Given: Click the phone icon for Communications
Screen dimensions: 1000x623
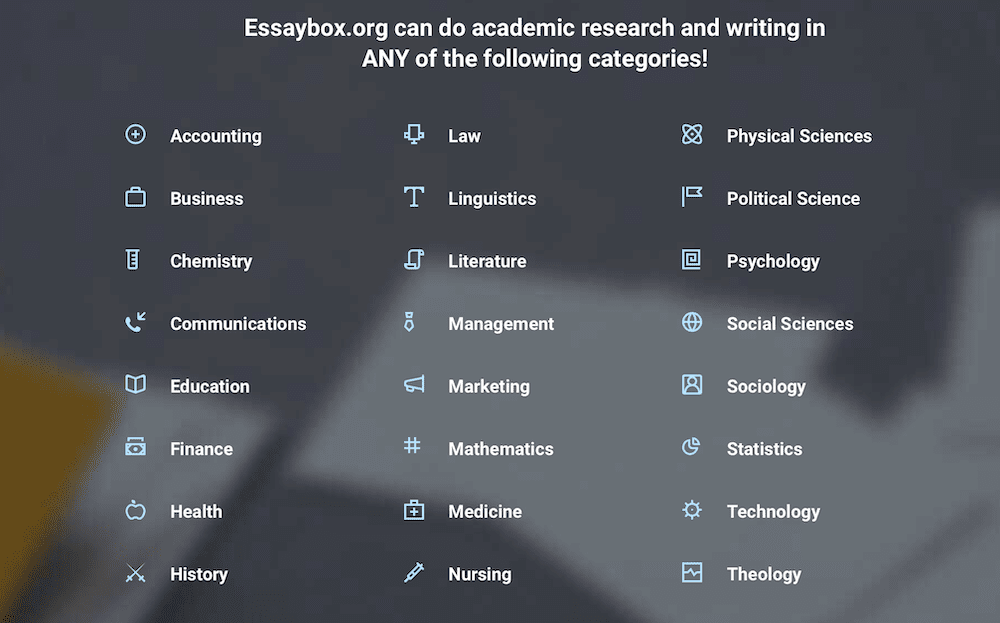Looking at the screenshot, I should pyautogui.click(x=135, y=322).
